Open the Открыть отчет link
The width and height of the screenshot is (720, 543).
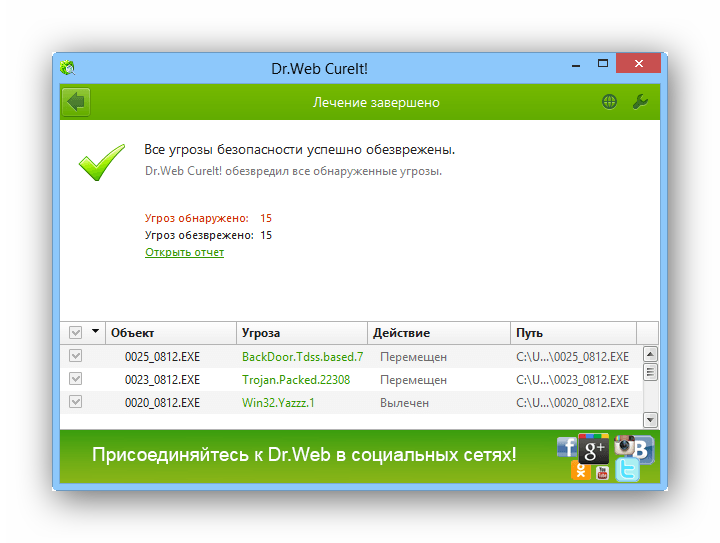pos(185,252)
